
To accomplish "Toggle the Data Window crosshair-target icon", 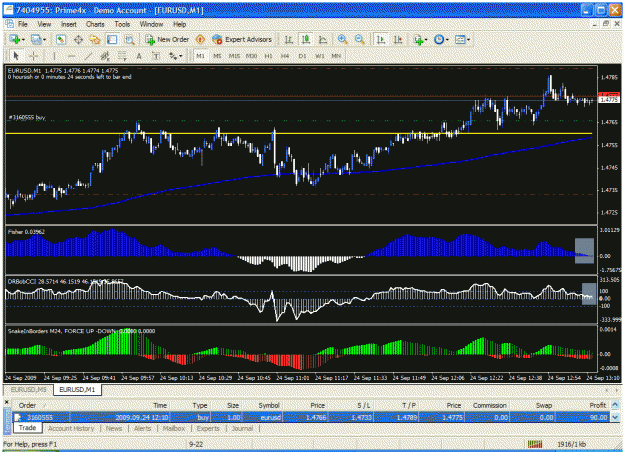I will tap(78, 39).
